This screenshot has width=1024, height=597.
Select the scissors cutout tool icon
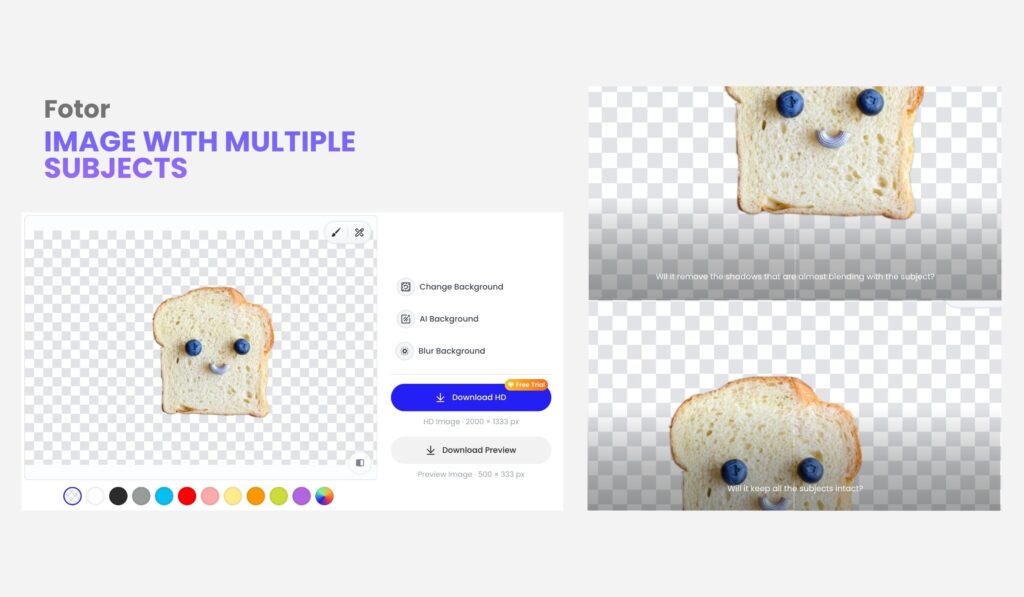pos(359,233)
